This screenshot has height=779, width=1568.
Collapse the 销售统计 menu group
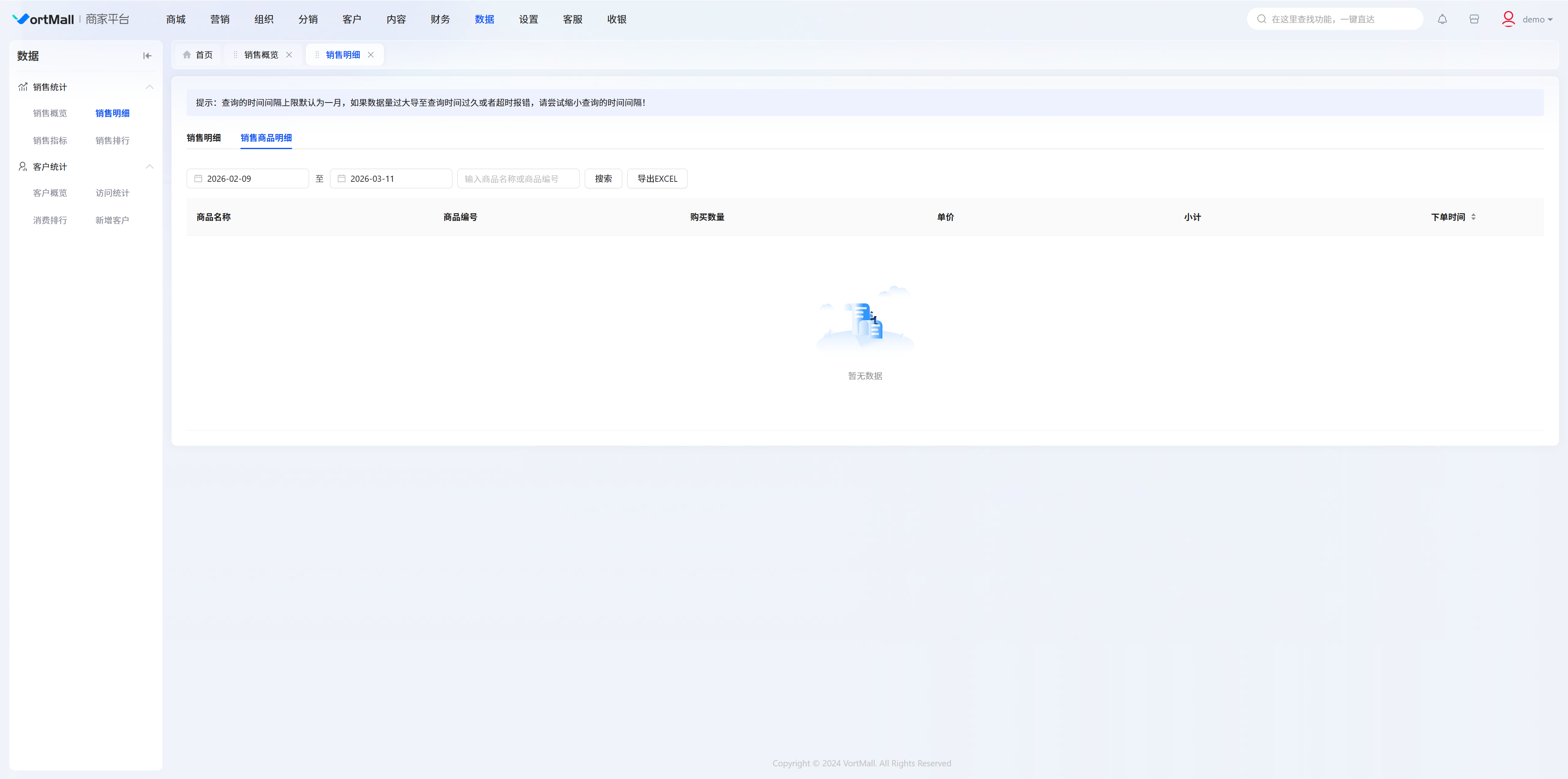coord(149,87)
